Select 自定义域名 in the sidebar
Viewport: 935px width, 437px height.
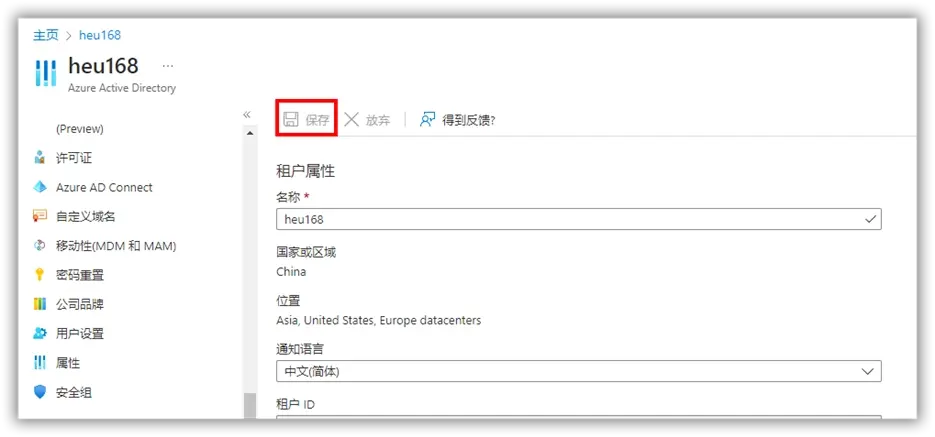[86, 216]
